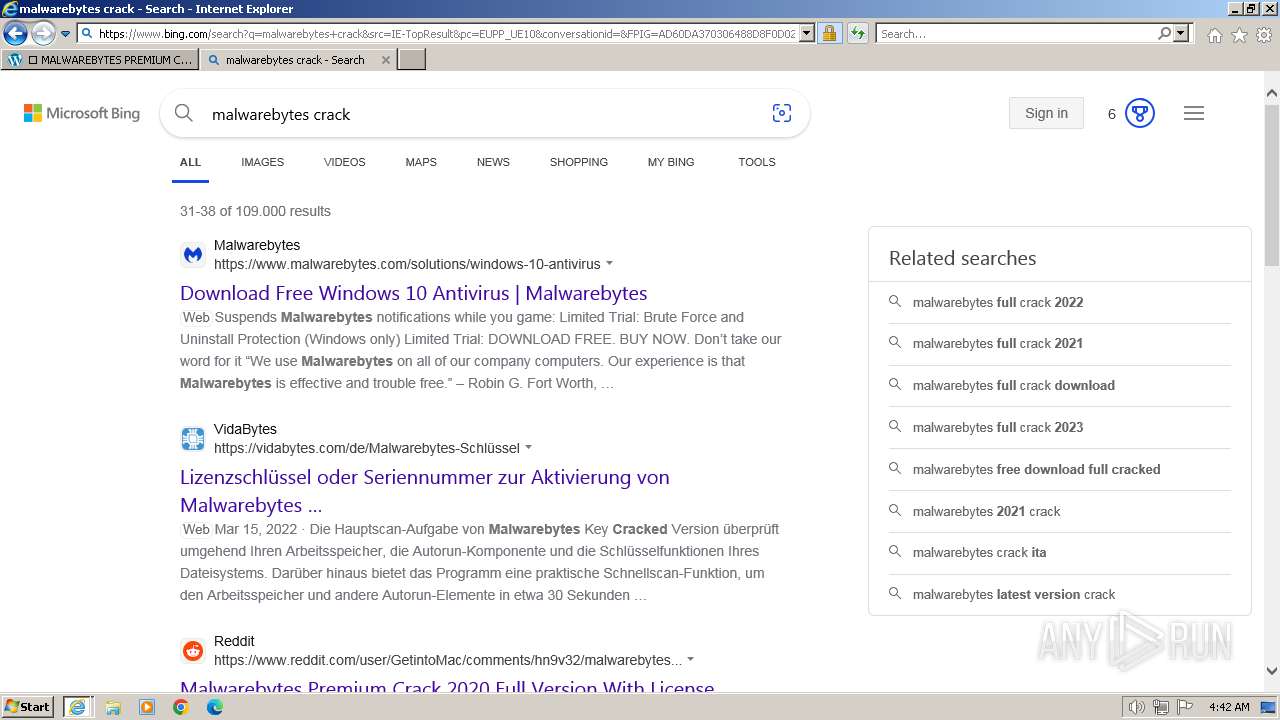Launch Google Chrome from the taskbar
The height and width of the screenshot is (720, 1280).
[x=180, y=707]
